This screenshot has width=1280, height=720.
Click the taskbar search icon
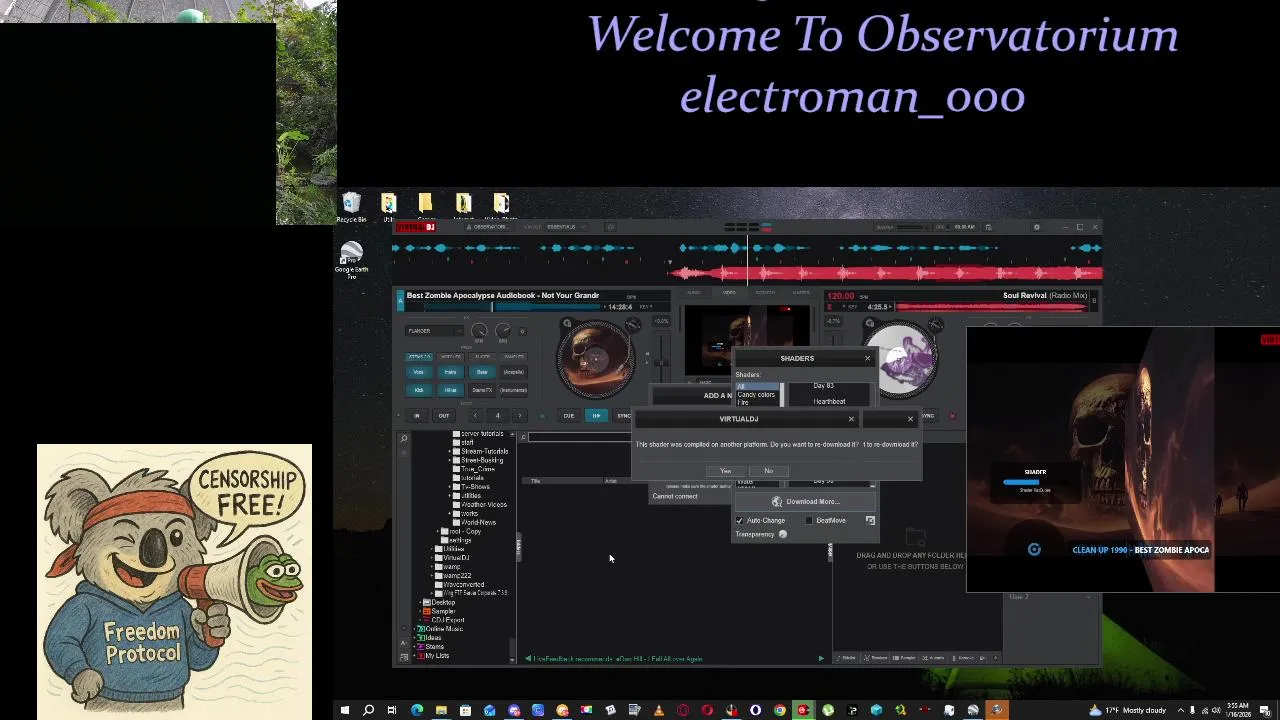(x=368, y=711)
